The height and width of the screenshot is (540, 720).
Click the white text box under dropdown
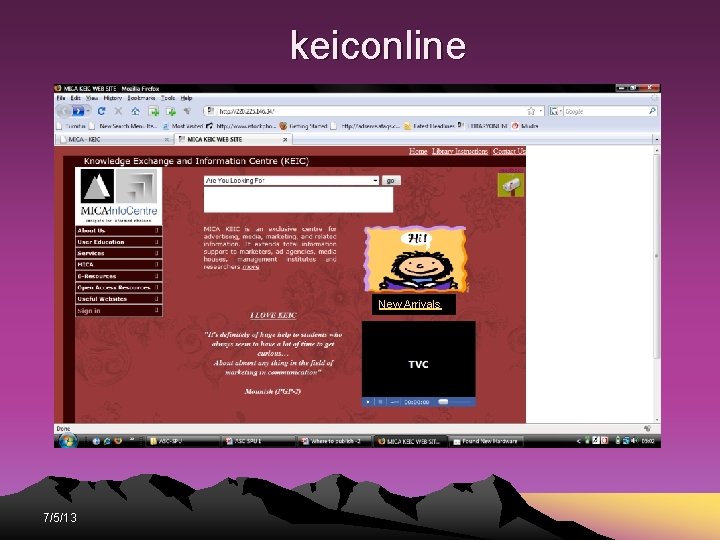coord(298,200)
